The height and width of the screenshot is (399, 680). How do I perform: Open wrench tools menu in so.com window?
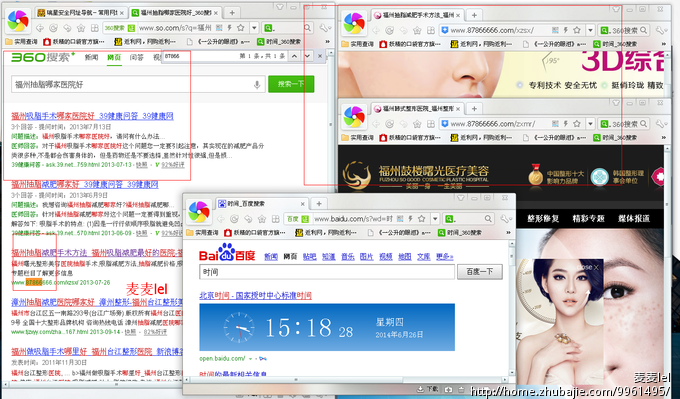click(x=324, y=28)
